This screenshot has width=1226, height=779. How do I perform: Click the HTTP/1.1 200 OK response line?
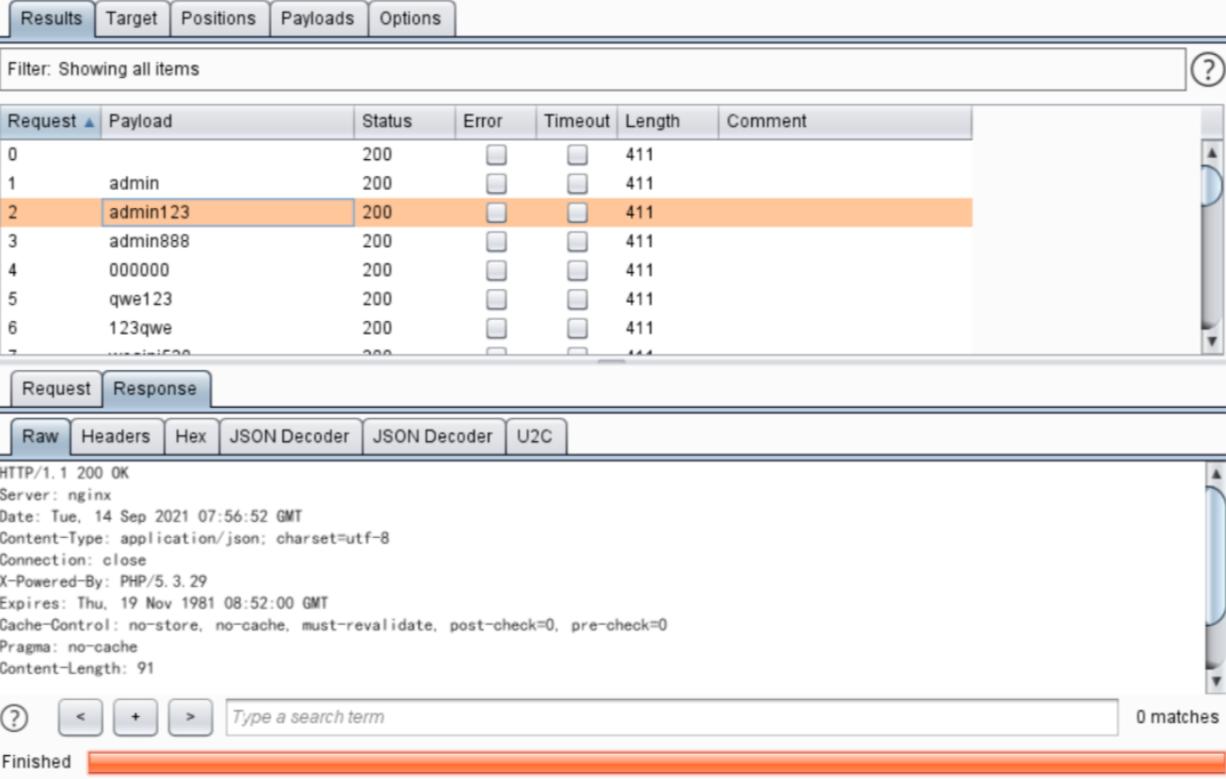point(65,473)
